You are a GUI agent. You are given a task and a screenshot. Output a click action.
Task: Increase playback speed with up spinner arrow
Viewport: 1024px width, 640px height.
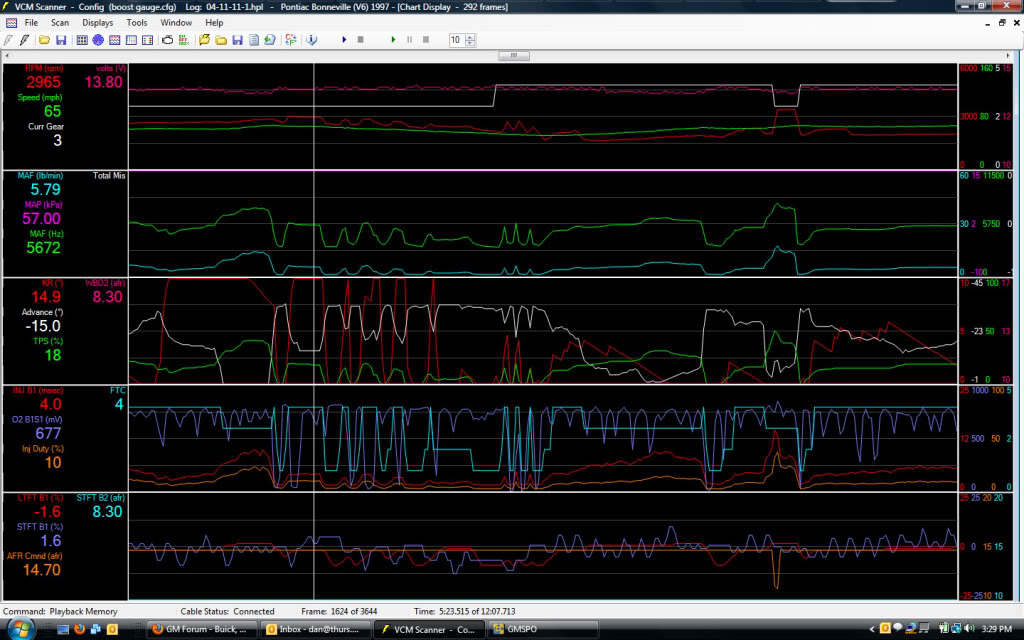[x=470, y=37]
